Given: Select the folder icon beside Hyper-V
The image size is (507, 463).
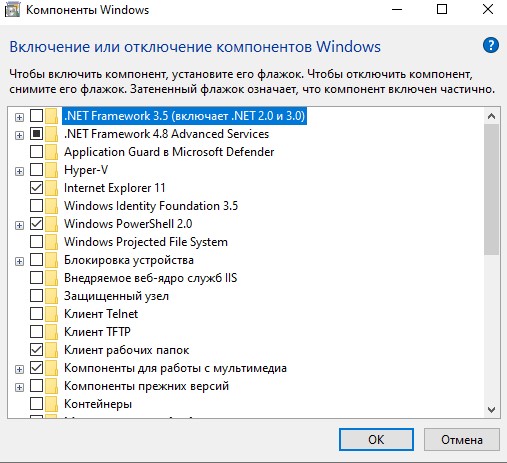Looking at the screenshot, I should click(51, 170).
